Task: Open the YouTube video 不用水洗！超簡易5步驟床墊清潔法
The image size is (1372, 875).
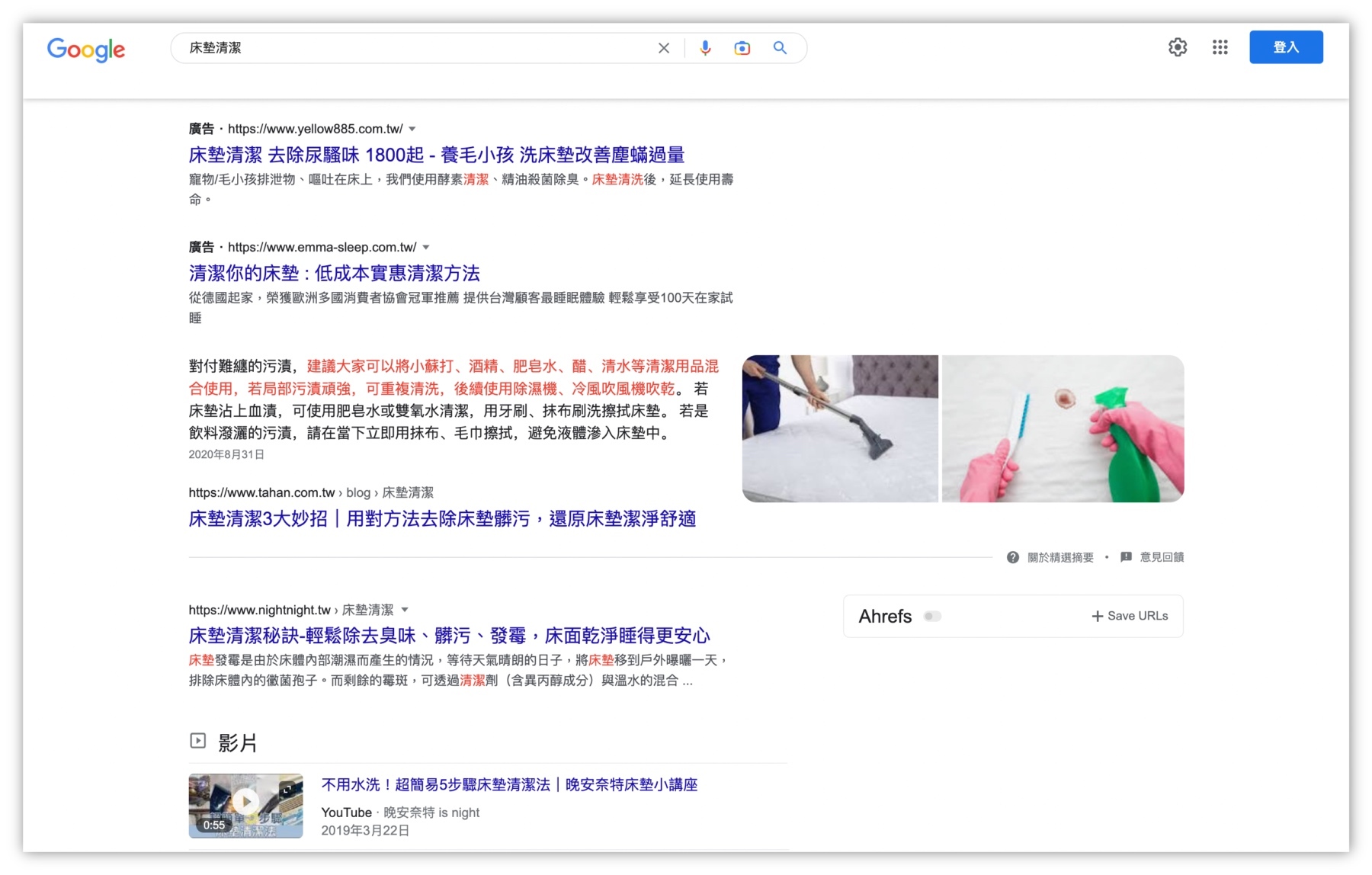Action: click(508, 784)
